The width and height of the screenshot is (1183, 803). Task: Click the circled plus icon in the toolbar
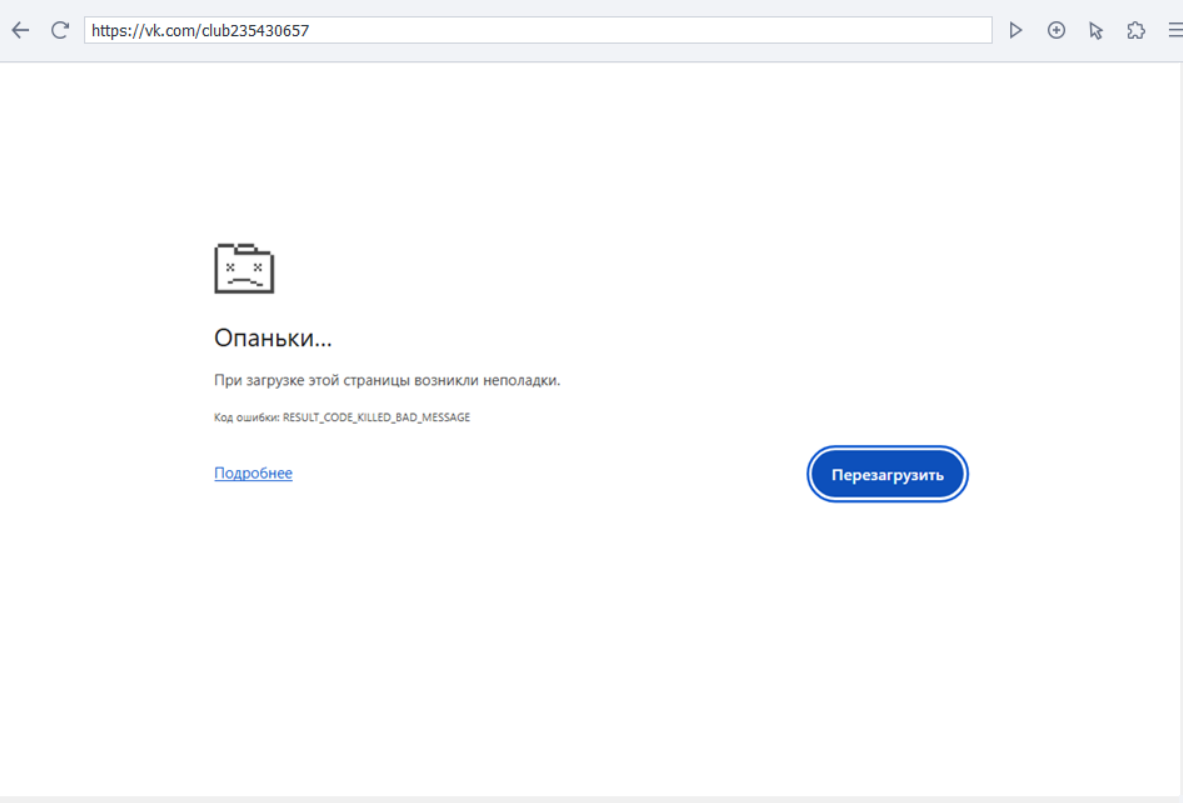click(1056, 30)
